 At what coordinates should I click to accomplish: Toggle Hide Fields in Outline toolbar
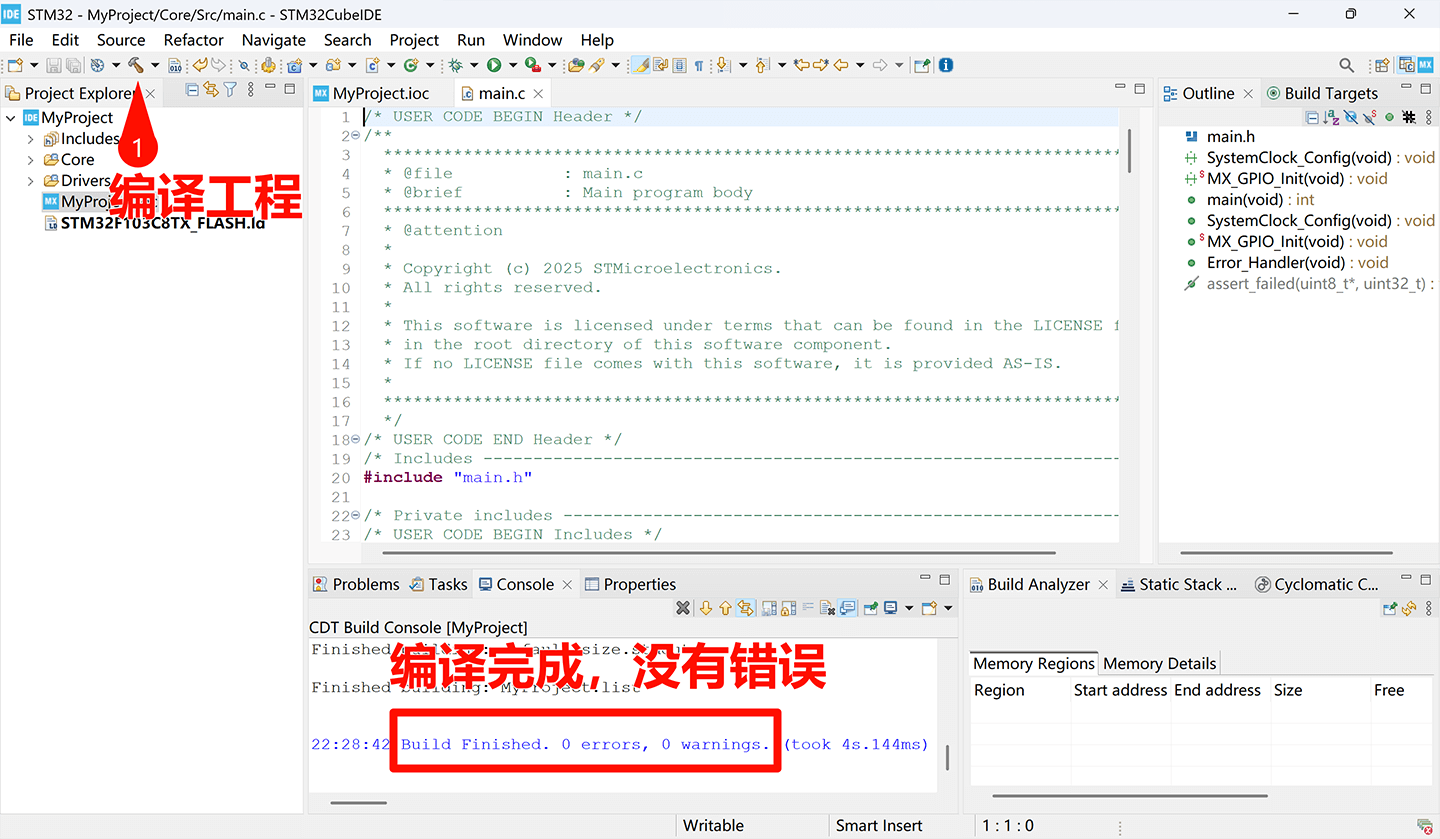[1351, 117]
